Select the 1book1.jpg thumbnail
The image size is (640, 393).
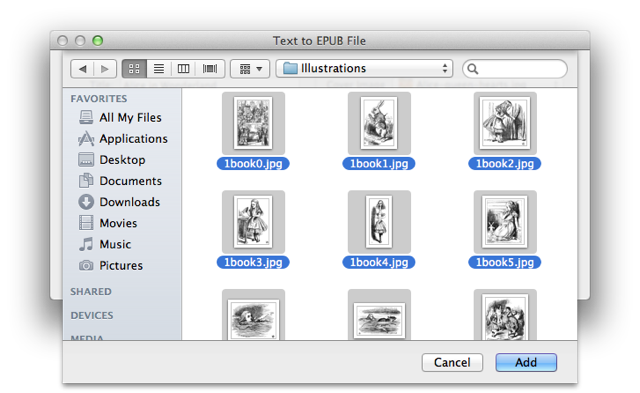click(379, 123)
